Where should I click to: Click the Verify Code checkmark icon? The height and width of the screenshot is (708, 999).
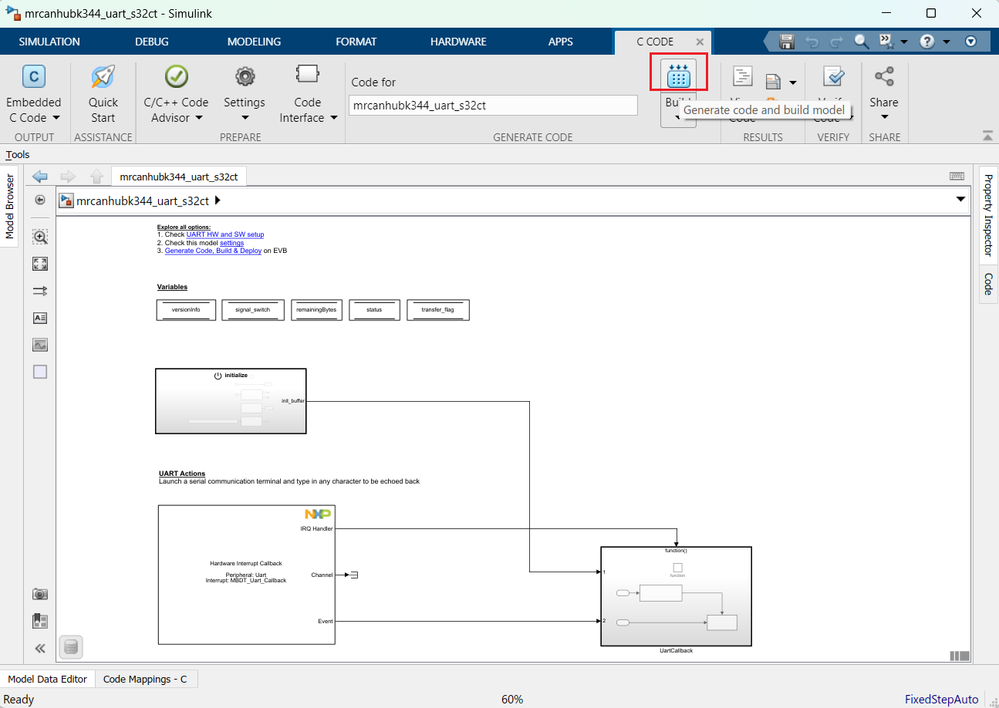pos(833,76)
